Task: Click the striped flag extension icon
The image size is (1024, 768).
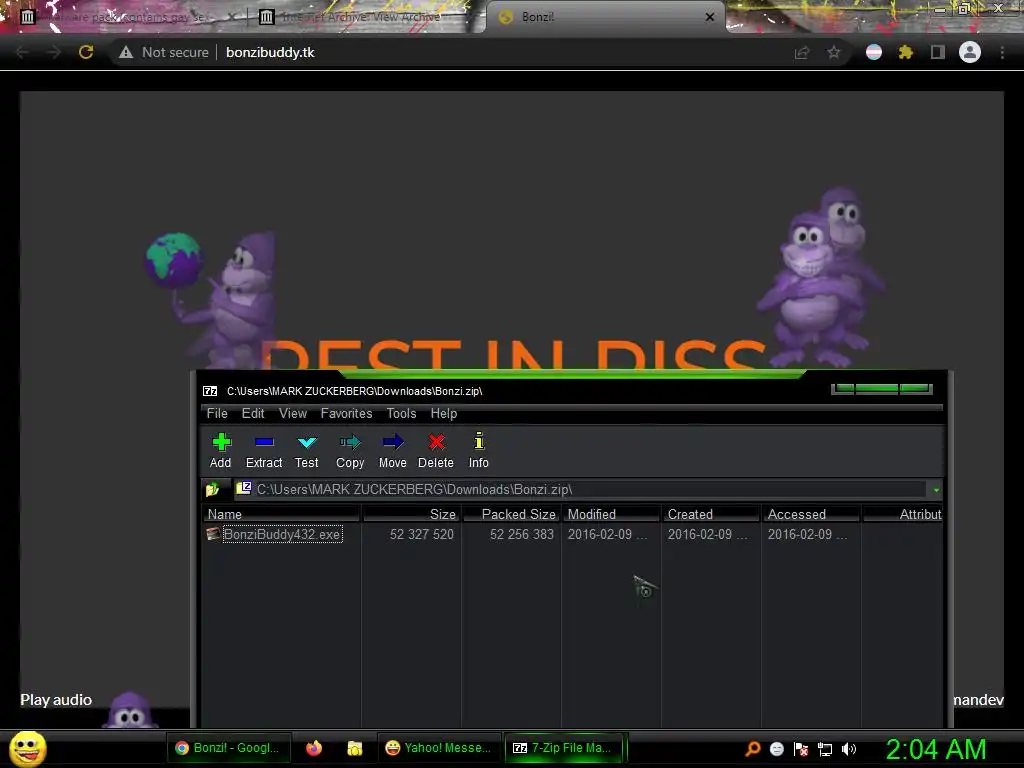Action: point(874,52)
